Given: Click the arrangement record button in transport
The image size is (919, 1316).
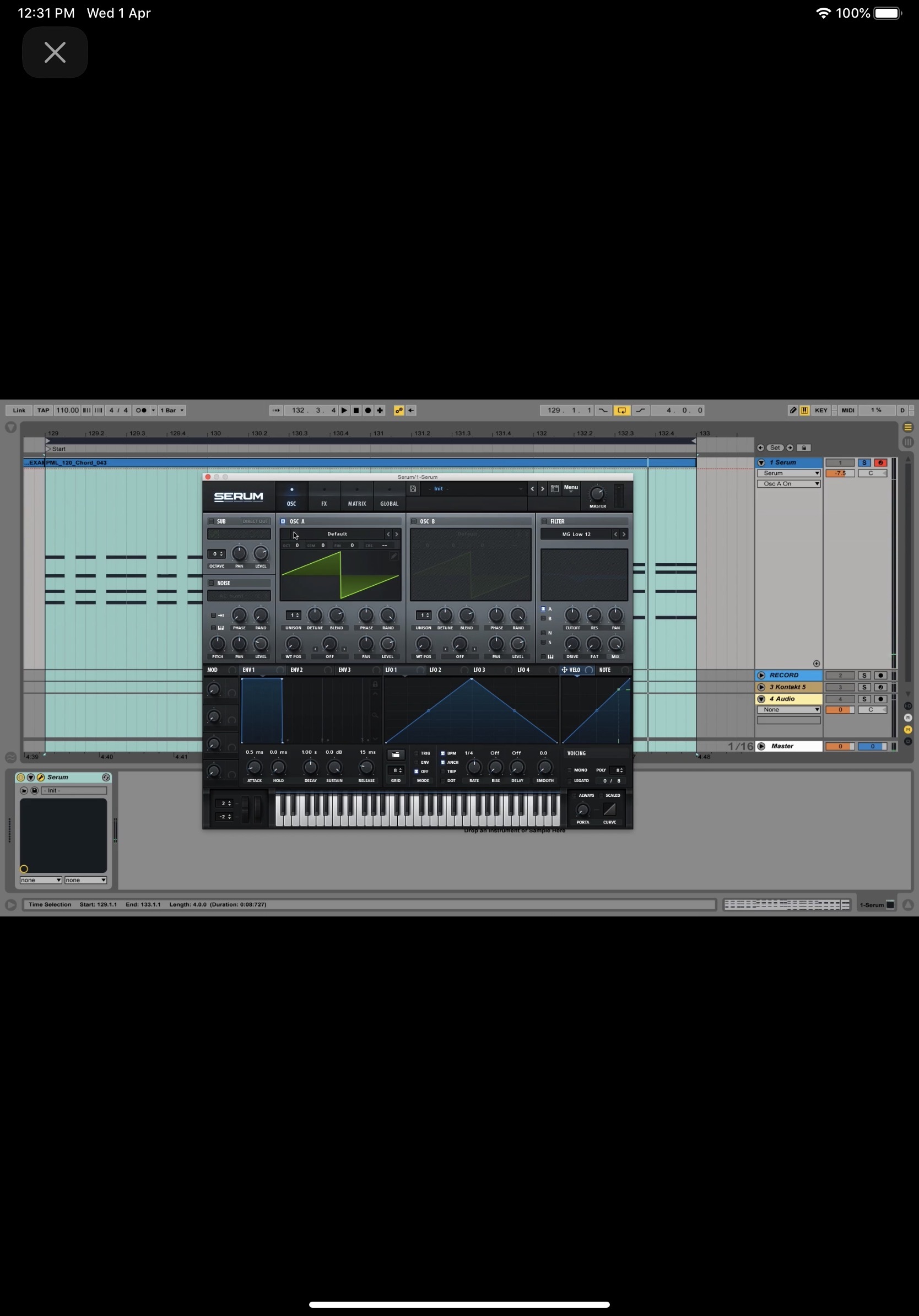Looking at the screenshot, I should tap(368, 411).
